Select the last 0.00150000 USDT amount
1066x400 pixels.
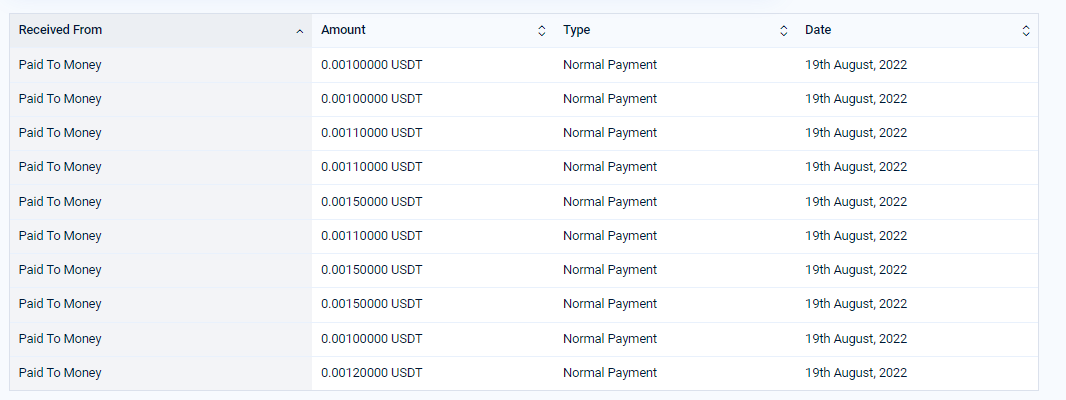point(372,304)
